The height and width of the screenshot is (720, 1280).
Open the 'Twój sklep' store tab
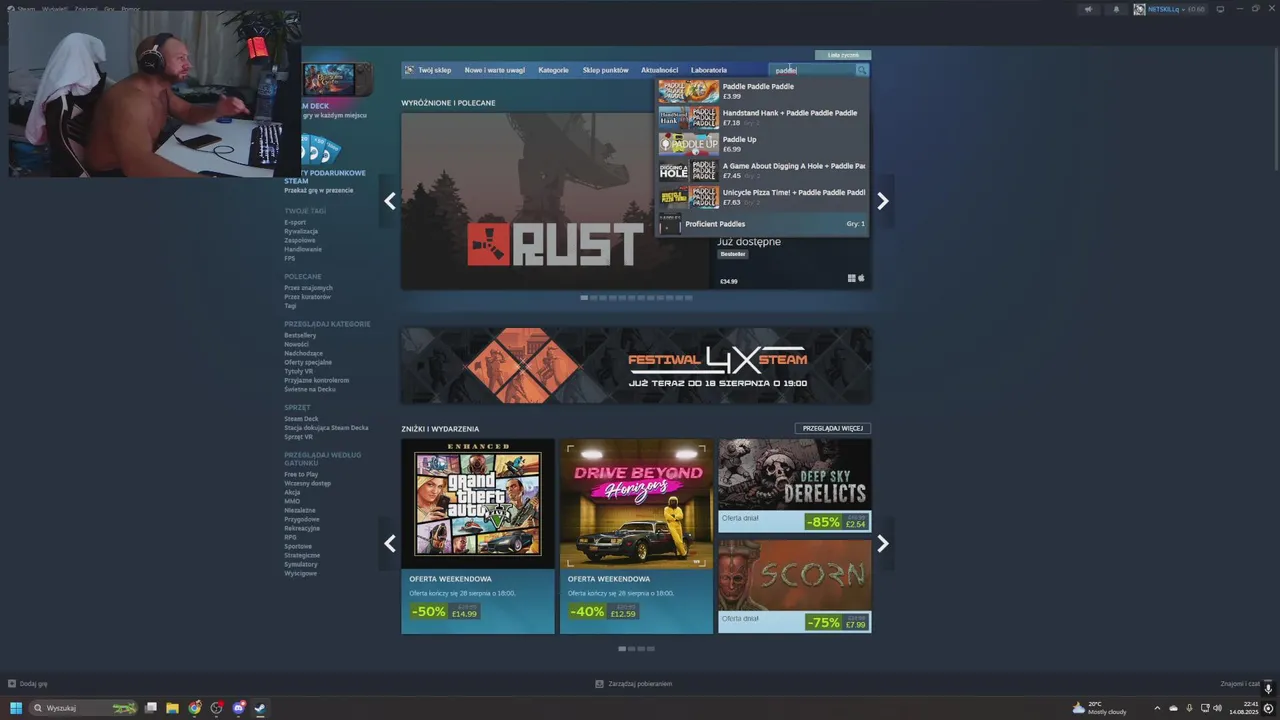(434, 70)
